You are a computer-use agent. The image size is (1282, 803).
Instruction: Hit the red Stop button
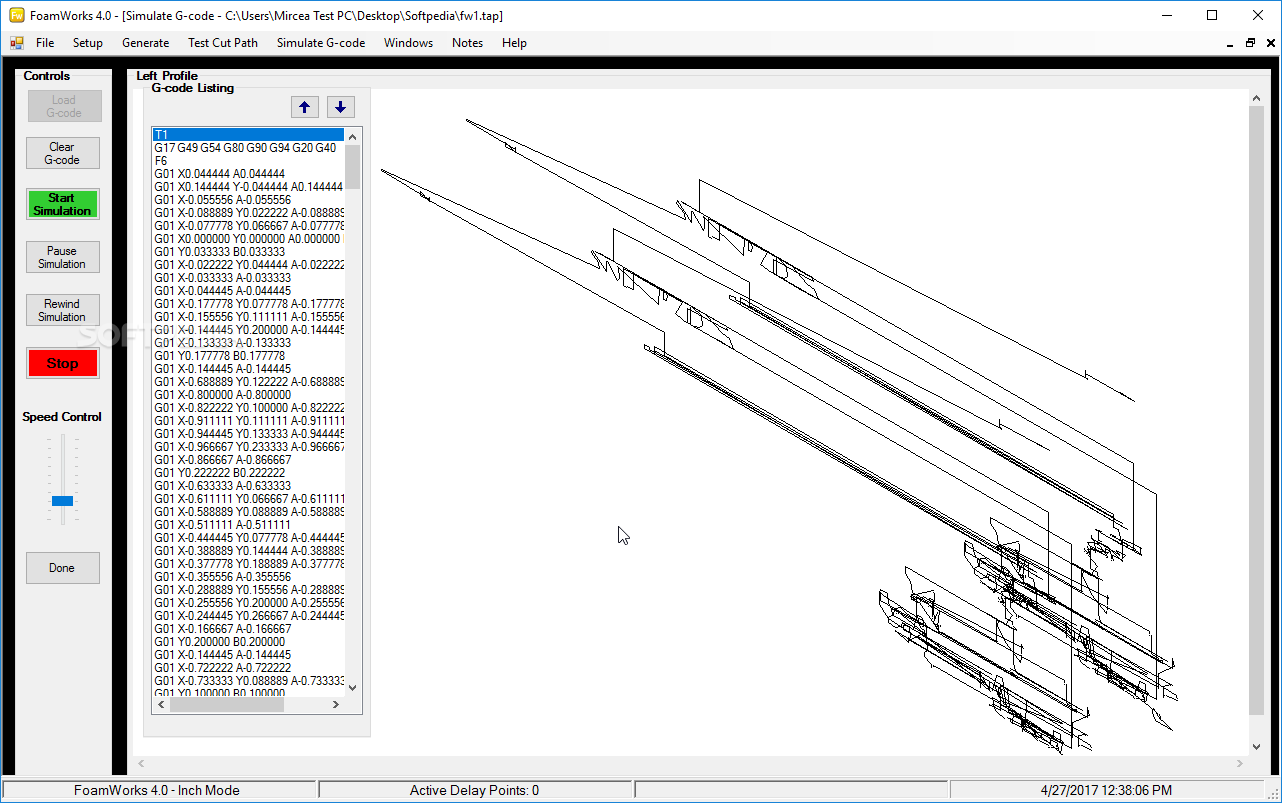click(x=62, y=363)
